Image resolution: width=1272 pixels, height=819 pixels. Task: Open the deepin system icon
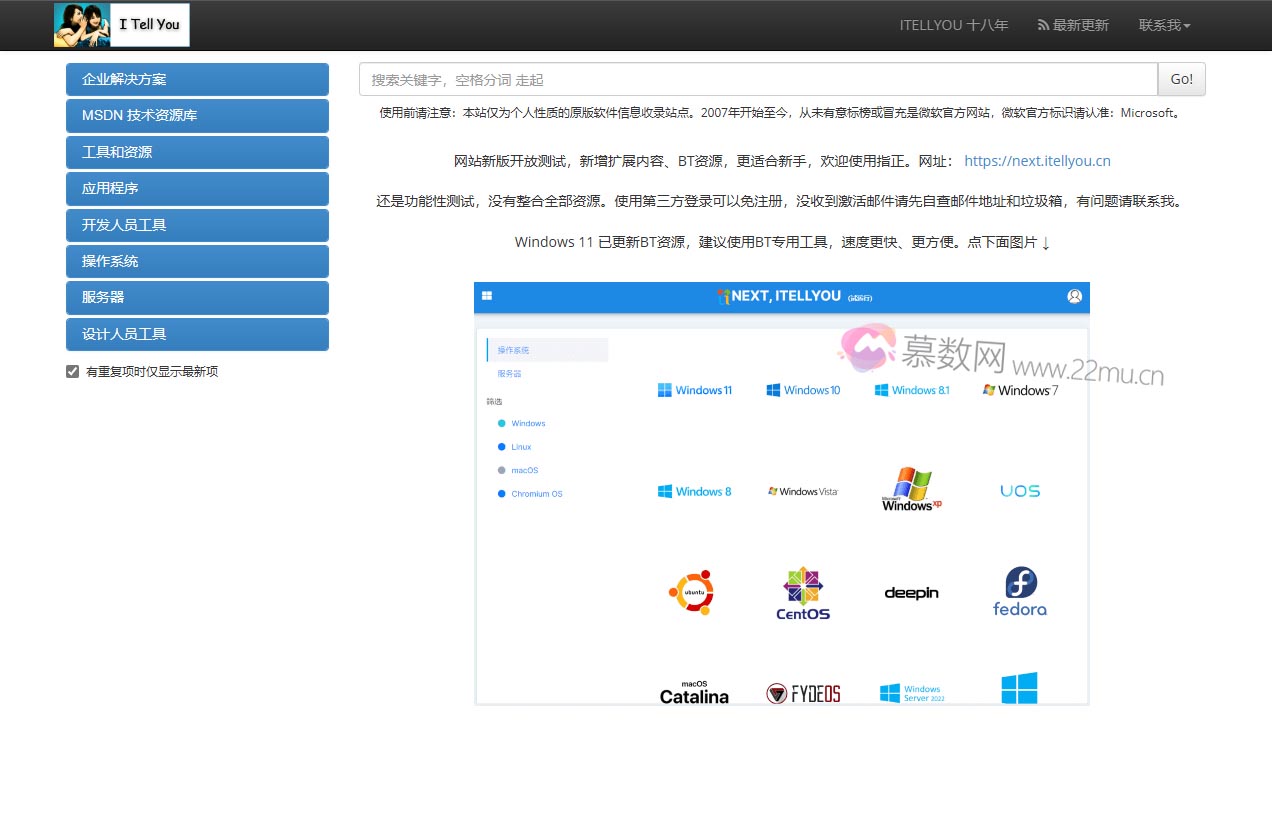point(910,592)
